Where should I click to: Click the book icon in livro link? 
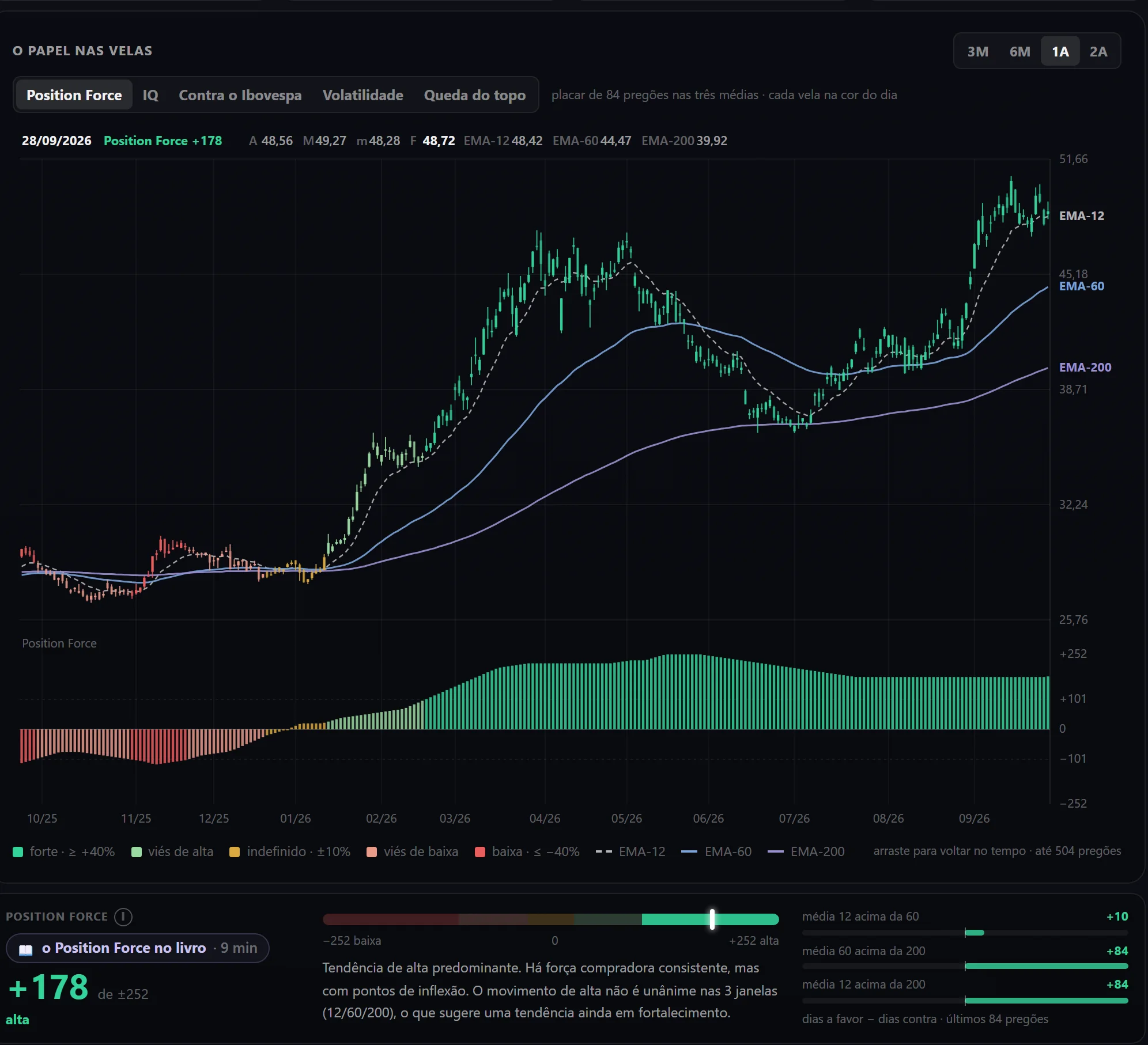click(x=26, y=949)
